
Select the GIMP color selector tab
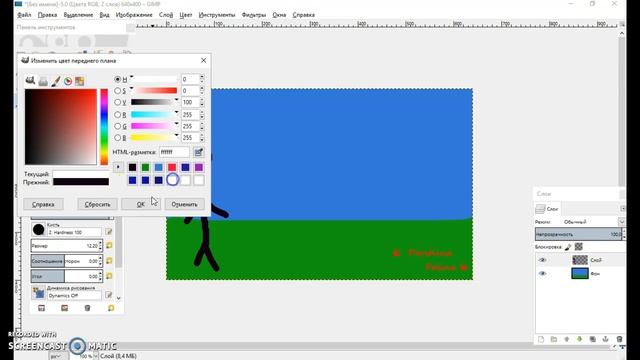(30, 80)
